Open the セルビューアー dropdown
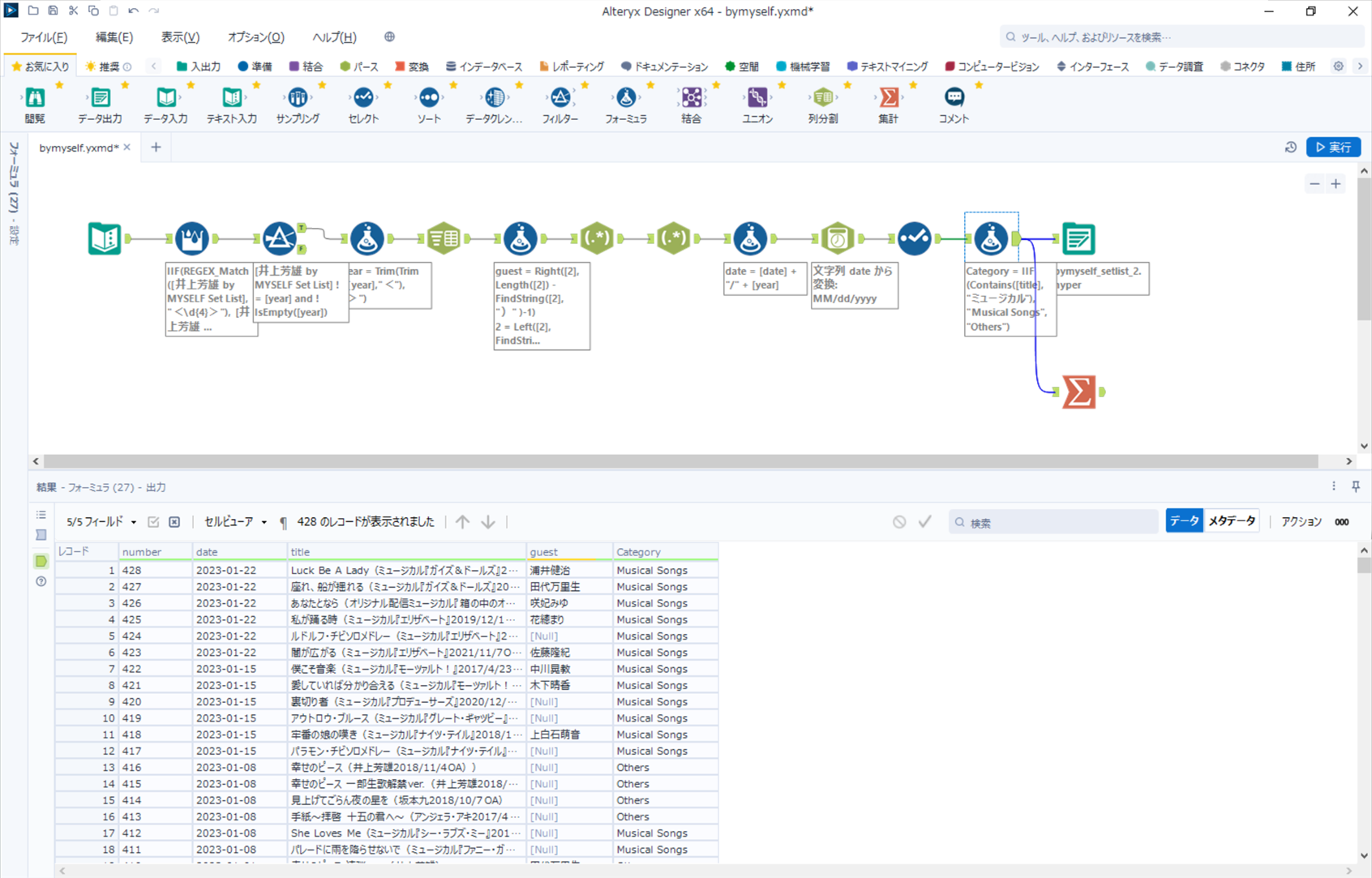Screen dimensions: 1372x878 235,522
